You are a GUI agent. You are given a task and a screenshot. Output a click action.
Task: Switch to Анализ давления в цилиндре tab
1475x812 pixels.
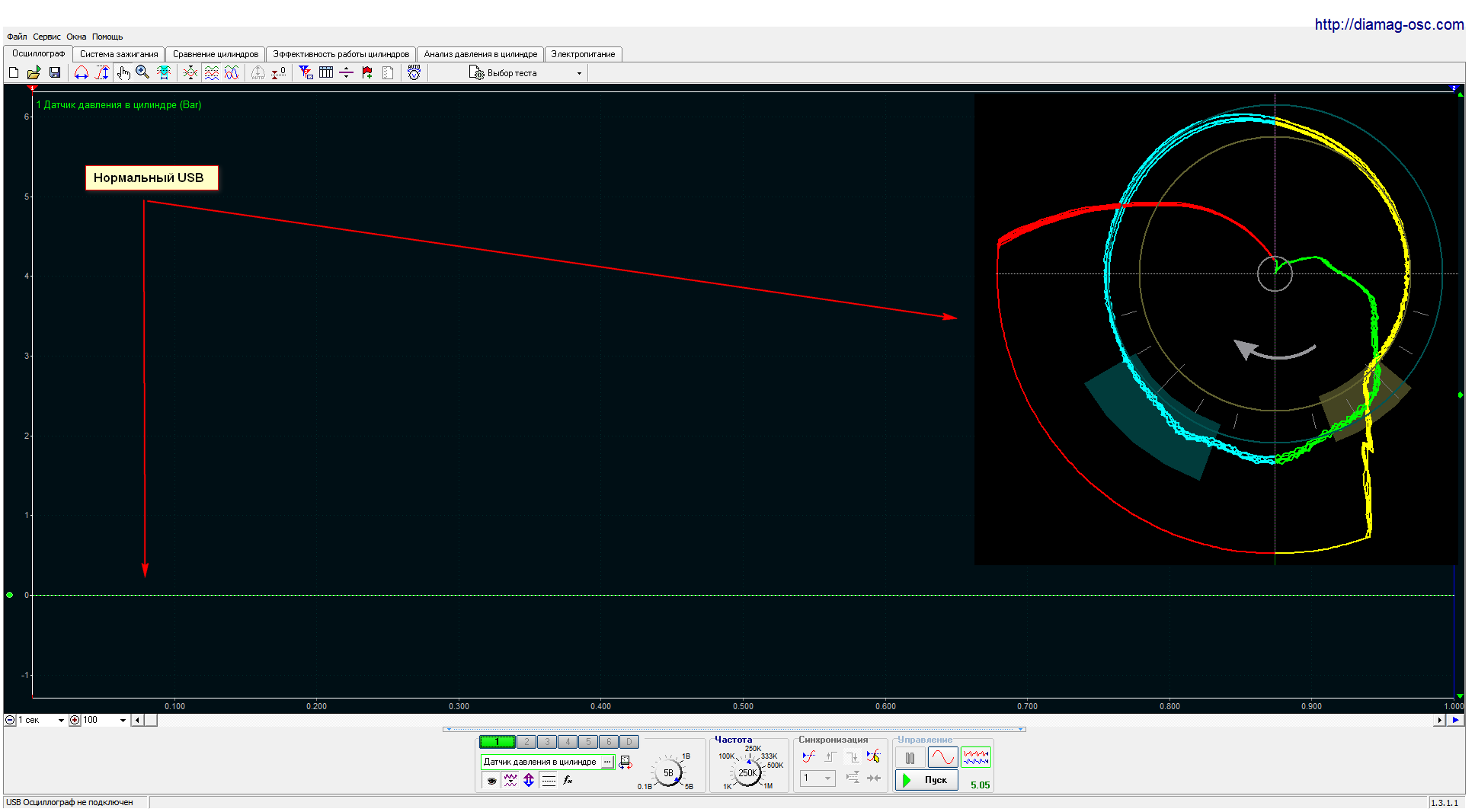coord(481,54)
